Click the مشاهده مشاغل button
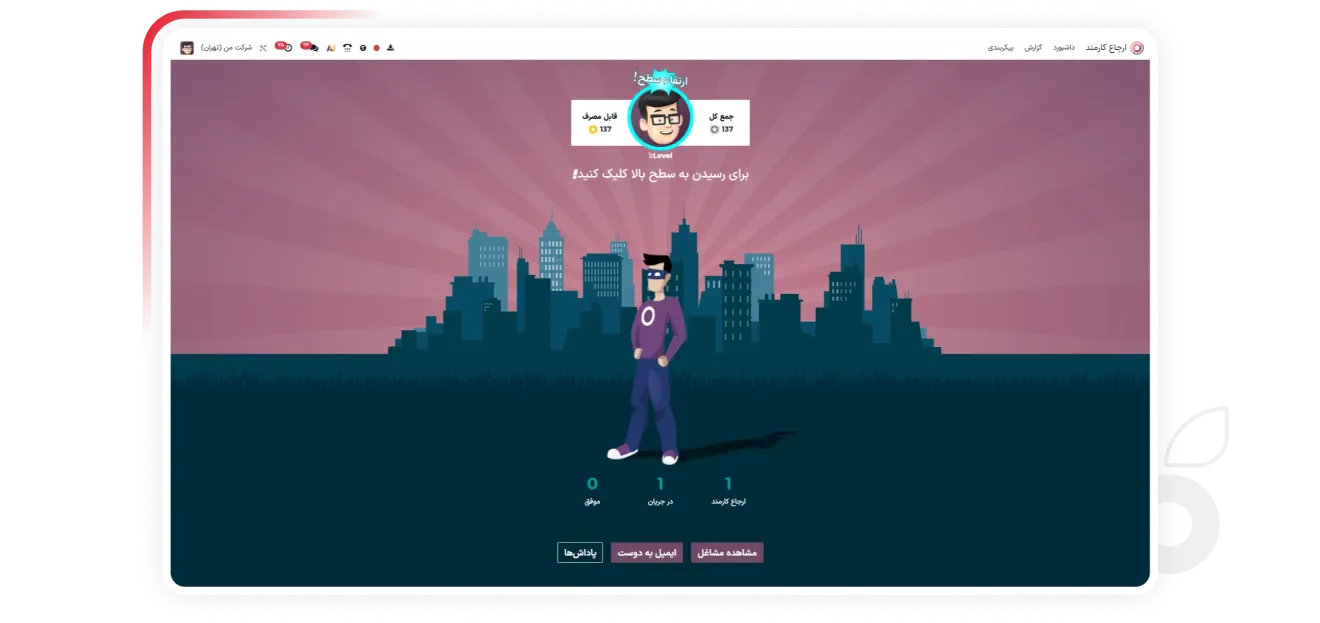Viewport: 1320px width, 623px height. (x=727, y=553)
